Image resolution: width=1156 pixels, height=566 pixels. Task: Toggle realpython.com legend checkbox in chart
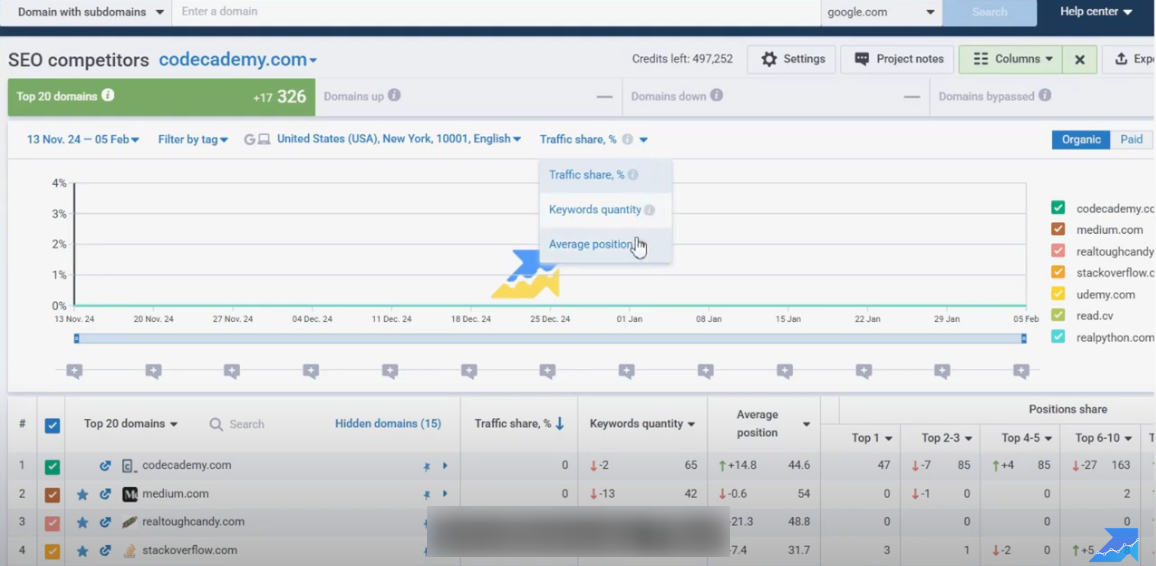coord(1058,337)
